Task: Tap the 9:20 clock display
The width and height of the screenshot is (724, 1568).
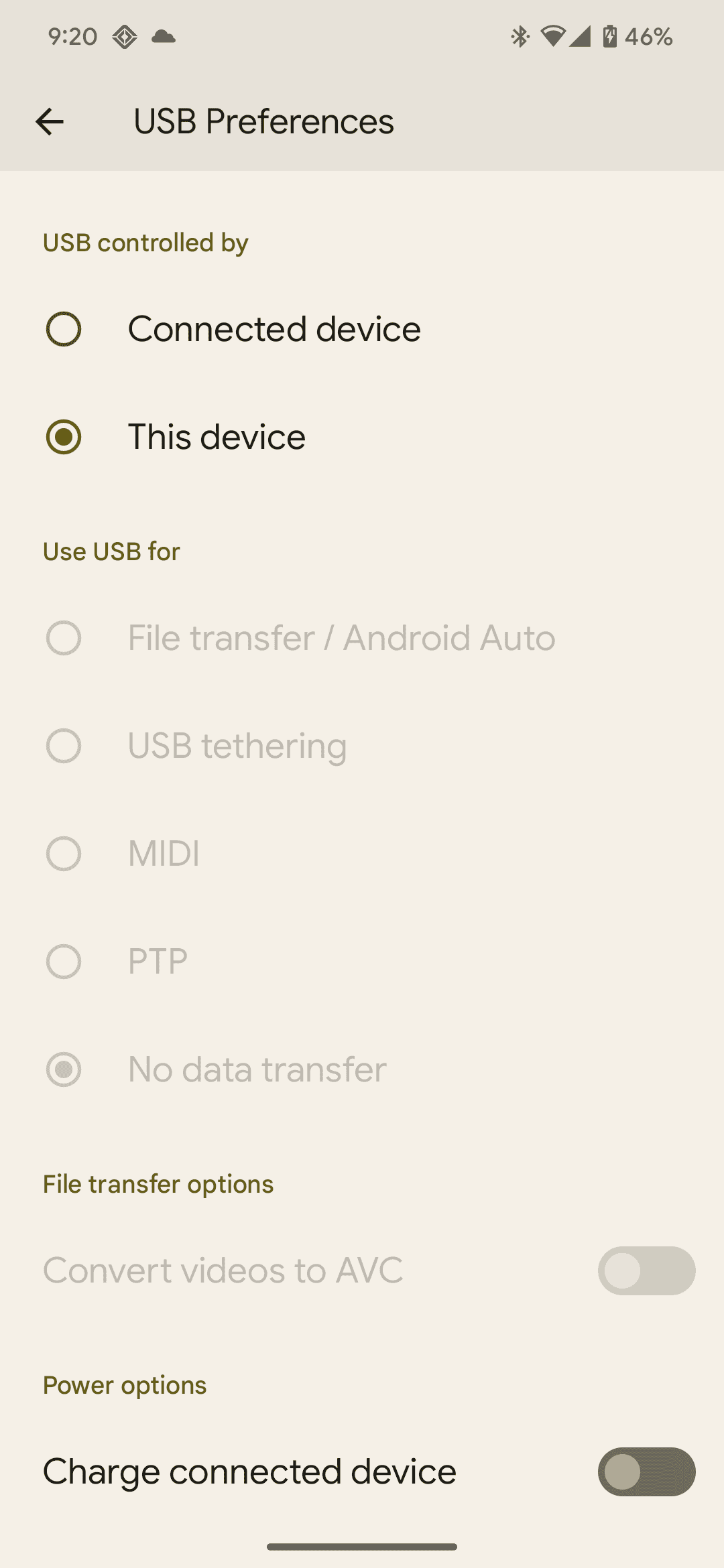Action: (72, 36)
